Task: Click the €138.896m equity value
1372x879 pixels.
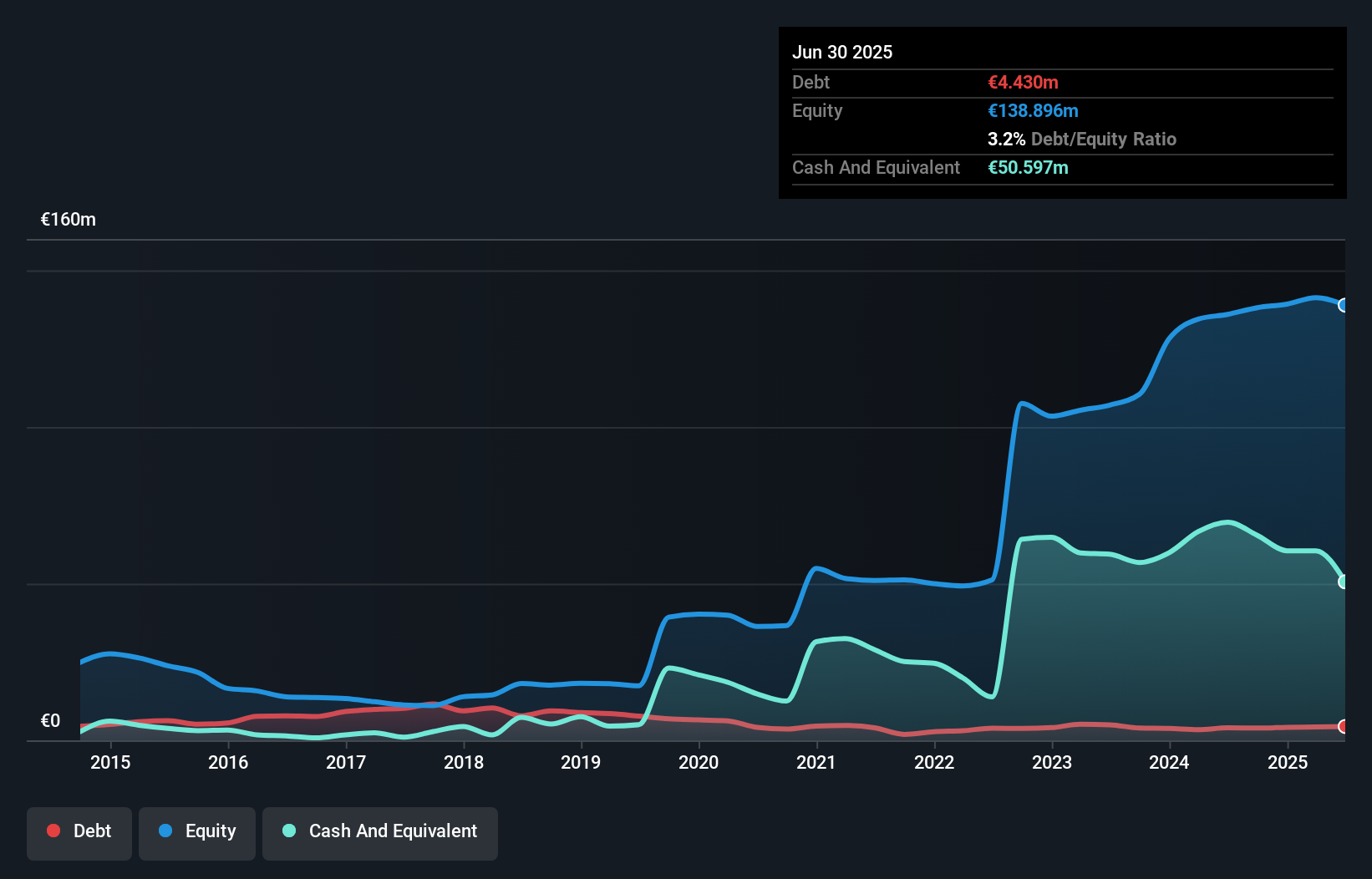Action: click(x=1033, y=110)
